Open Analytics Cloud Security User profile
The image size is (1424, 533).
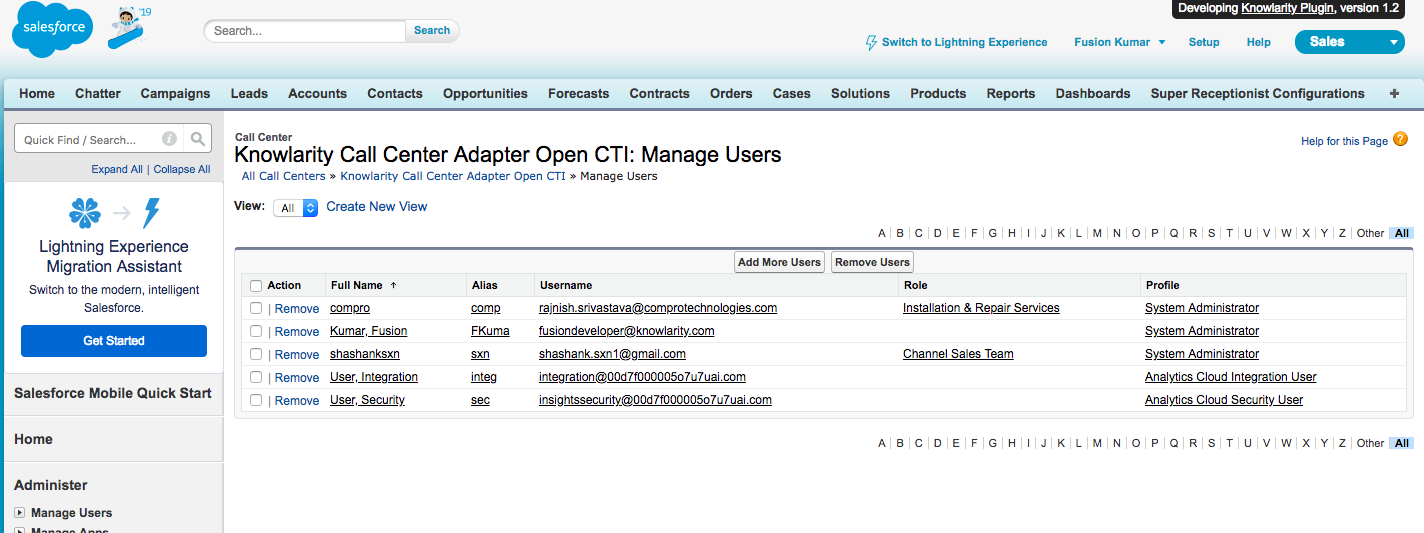click(x=1224, y=400)
